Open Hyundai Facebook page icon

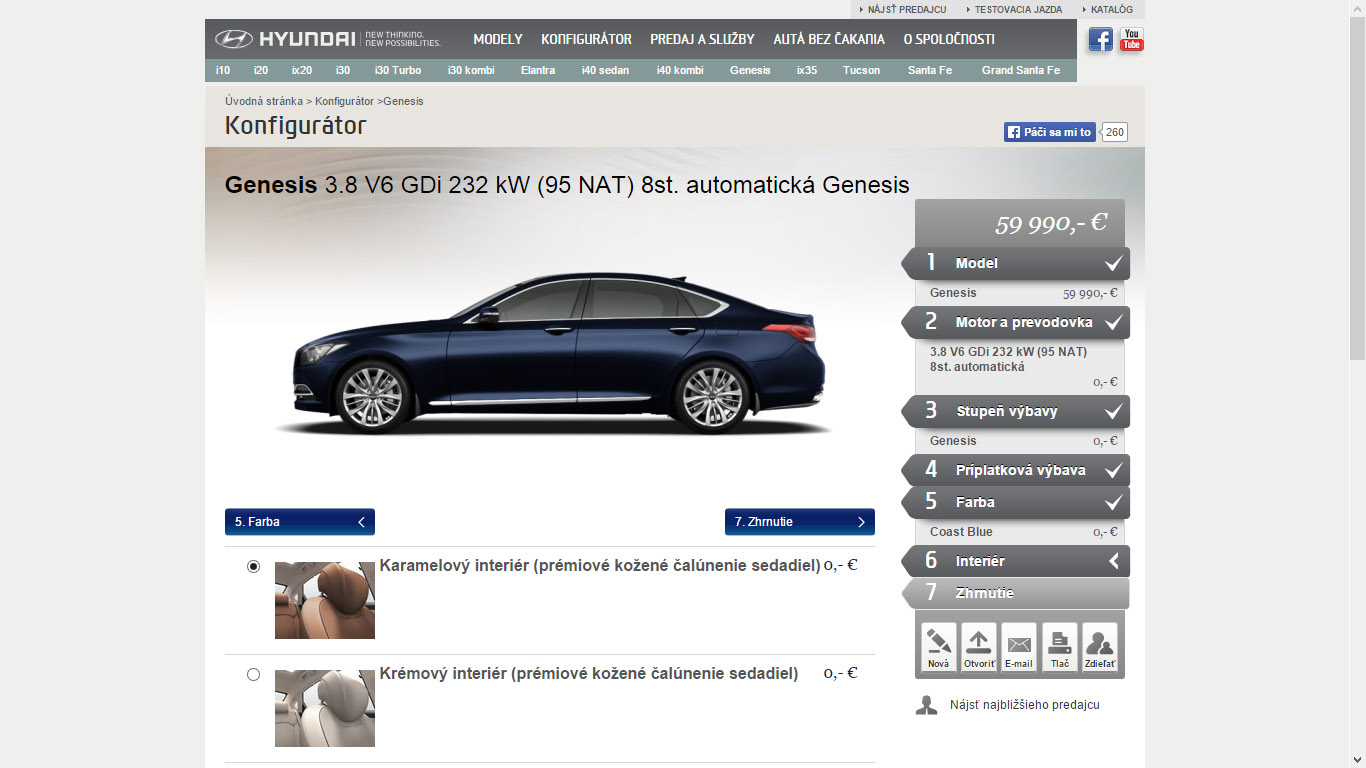1100,40
